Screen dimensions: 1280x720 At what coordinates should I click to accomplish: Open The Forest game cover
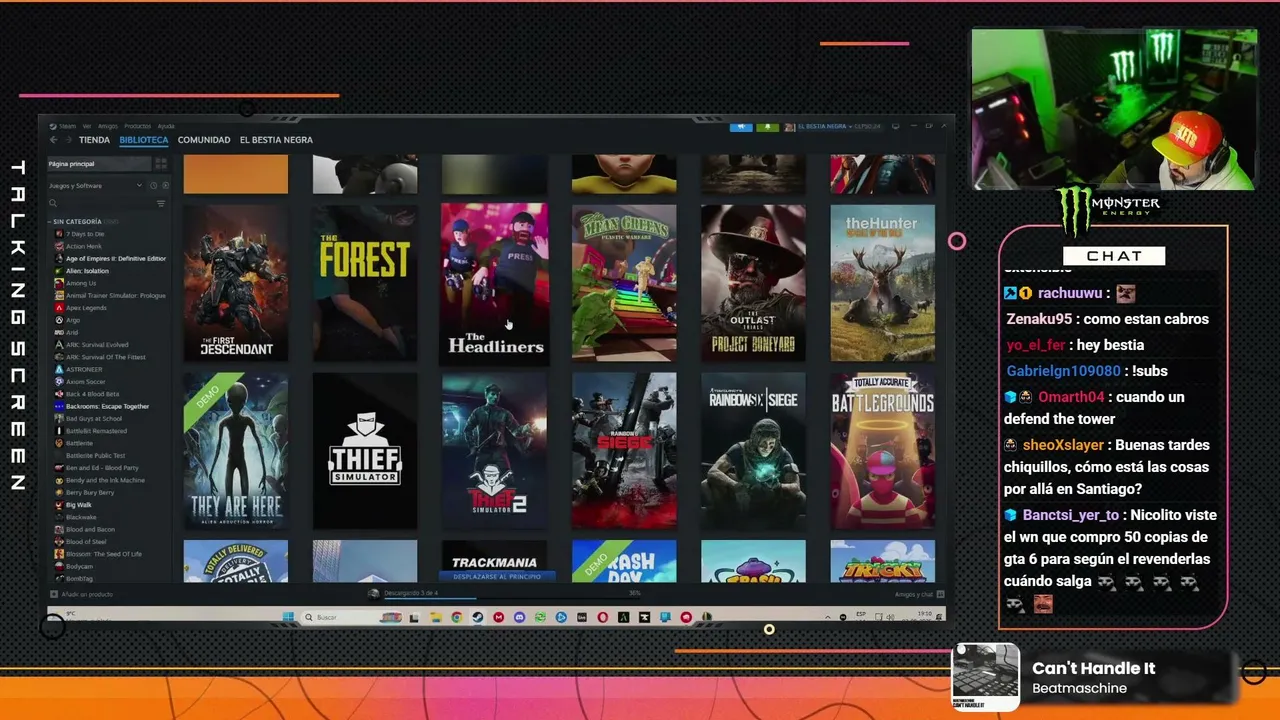(x=365, y=283)
